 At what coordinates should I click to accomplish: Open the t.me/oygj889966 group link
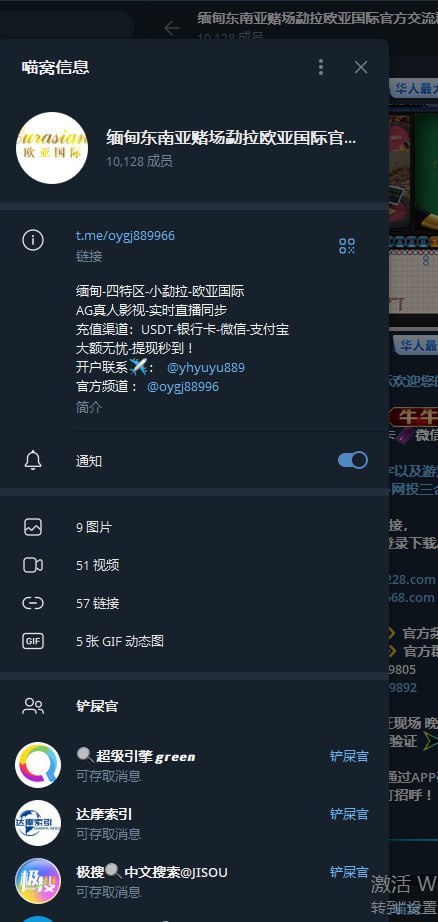click(125, 236)
